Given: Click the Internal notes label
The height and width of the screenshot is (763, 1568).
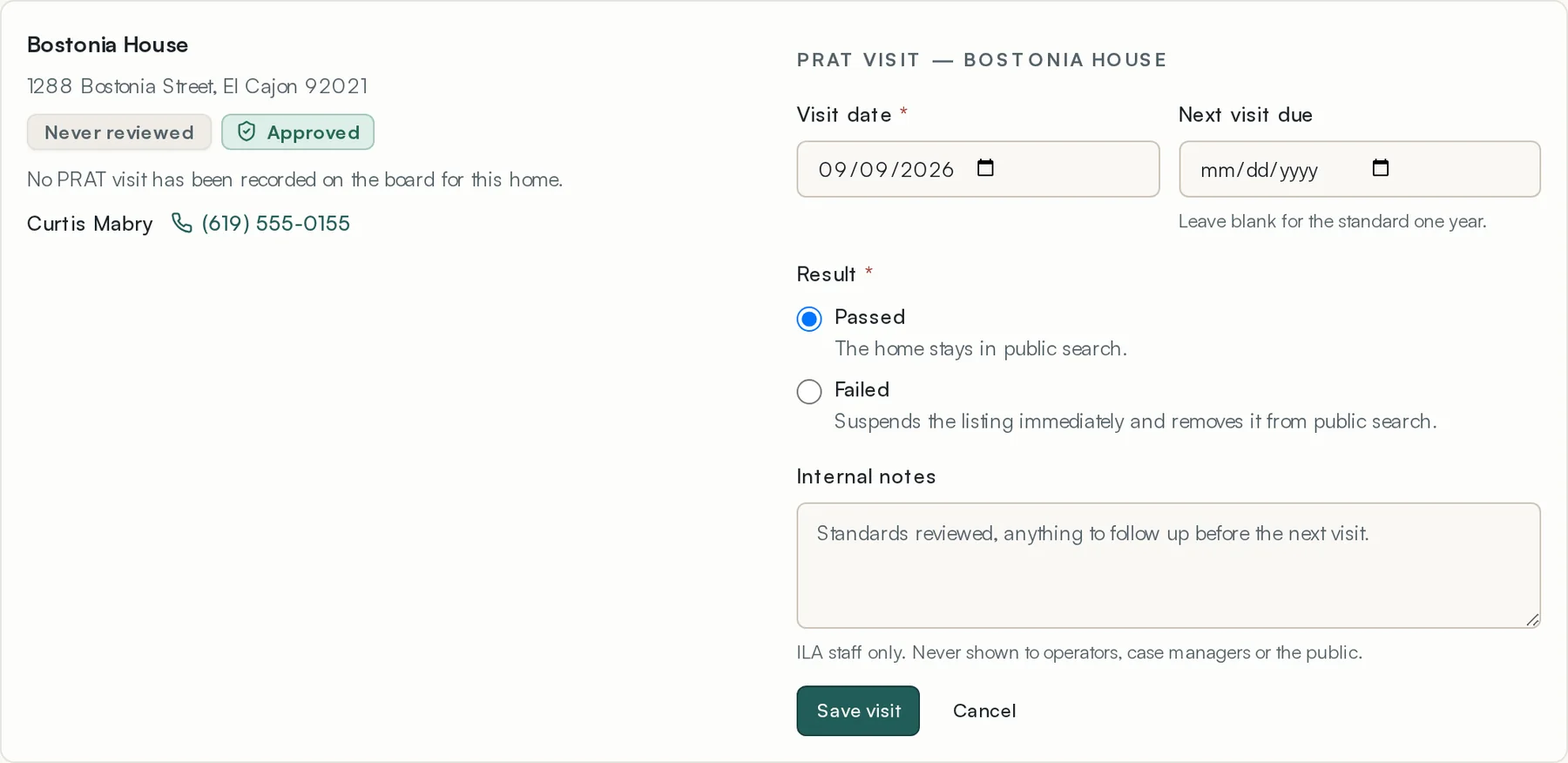Looking at the screenshot, I should (866, 476).
